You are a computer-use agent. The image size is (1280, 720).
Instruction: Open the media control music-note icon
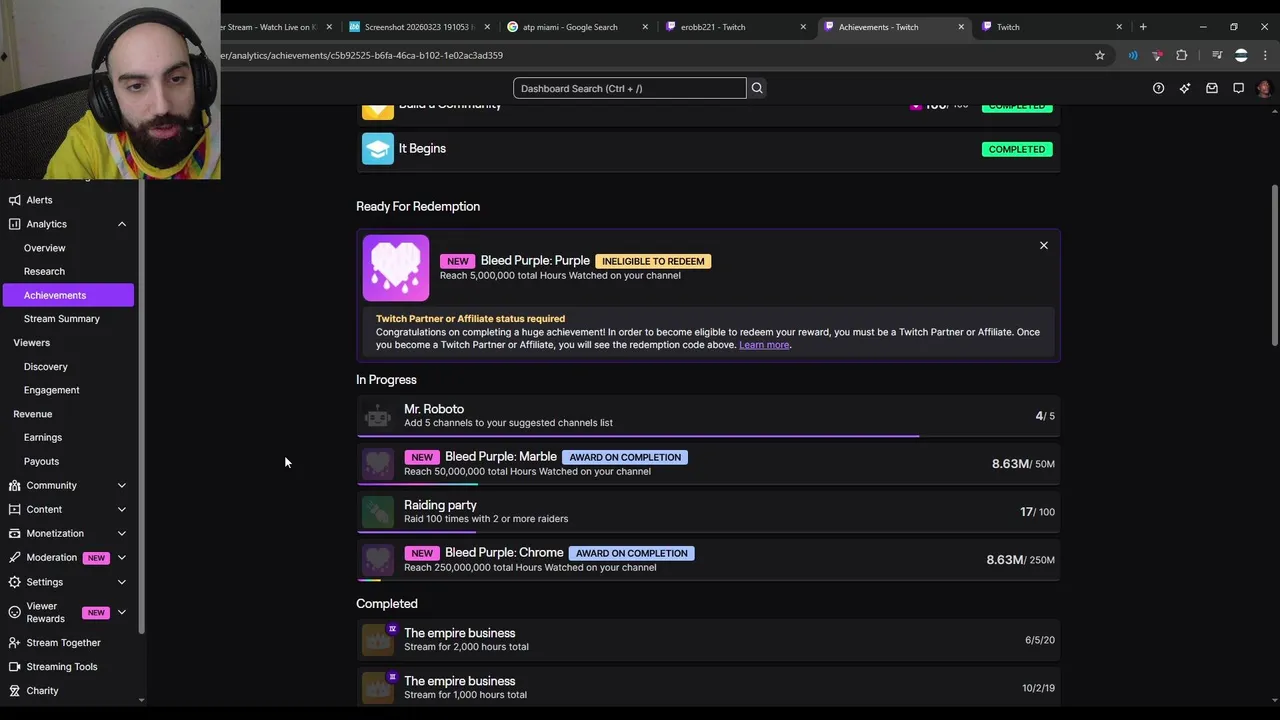click(x=1217, y=55)
